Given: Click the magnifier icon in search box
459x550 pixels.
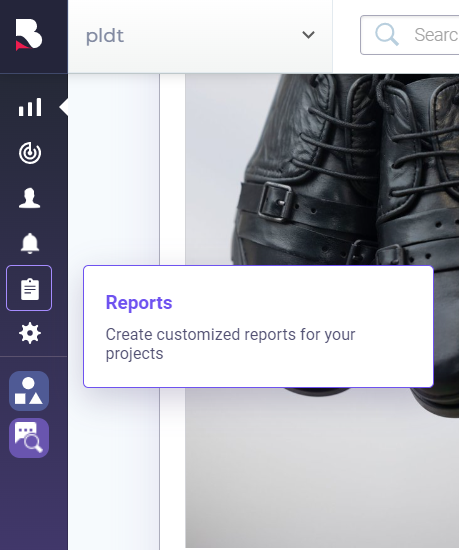Looking at the screenshot, I should (387, 34).
